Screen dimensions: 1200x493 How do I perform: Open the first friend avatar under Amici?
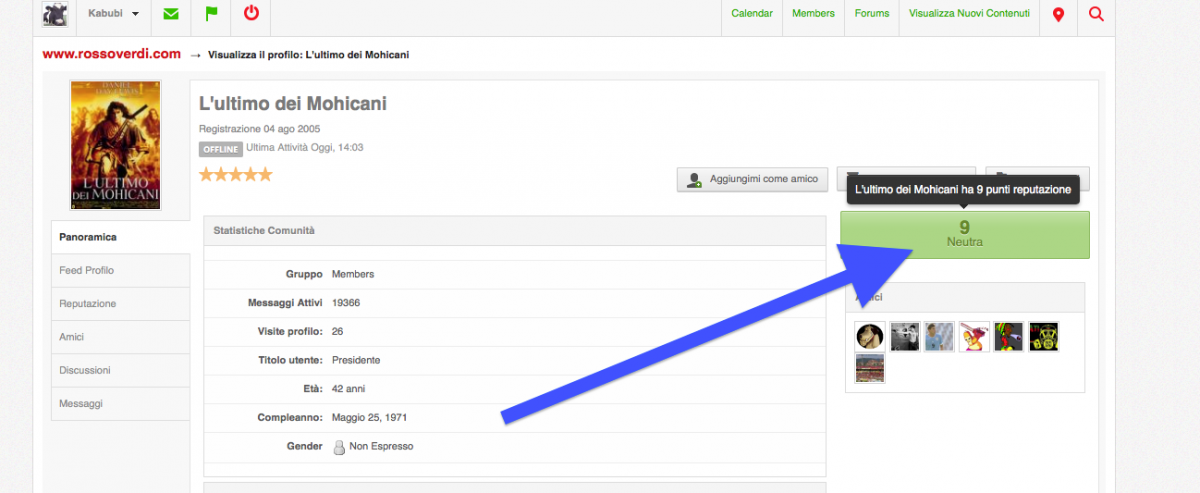tap(870, 336)
